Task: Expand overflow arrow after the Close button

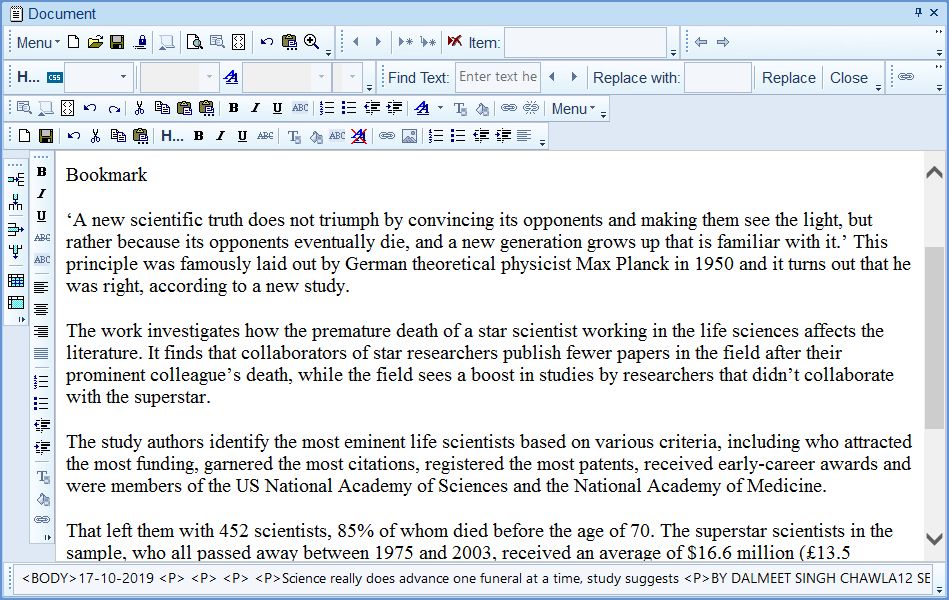Action: 878,88
